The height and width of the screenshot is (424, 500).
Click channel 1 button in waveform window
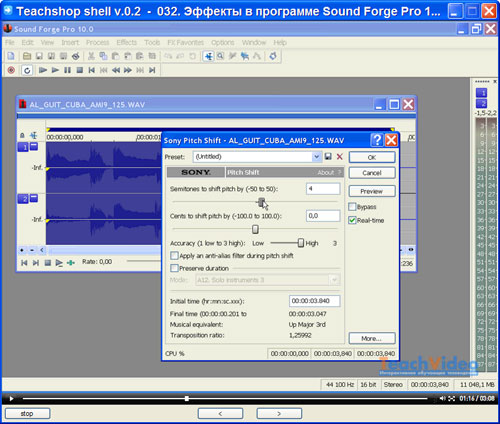23,147
